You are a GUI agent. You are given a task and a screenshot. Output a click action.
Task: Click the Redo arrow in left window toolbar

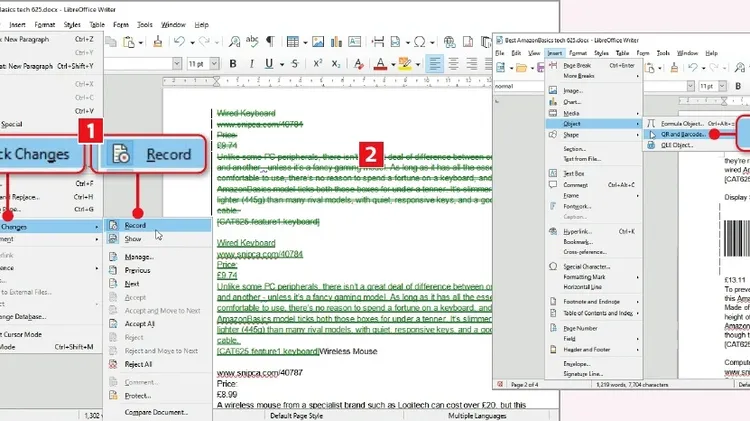(x=205, y=42)
